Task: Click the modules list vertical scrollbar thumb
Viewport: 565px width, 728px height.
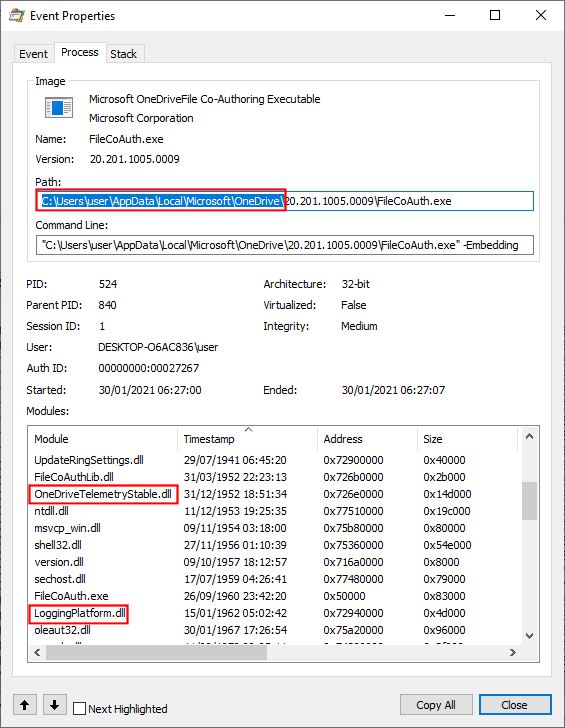Action: pos(529,501)
